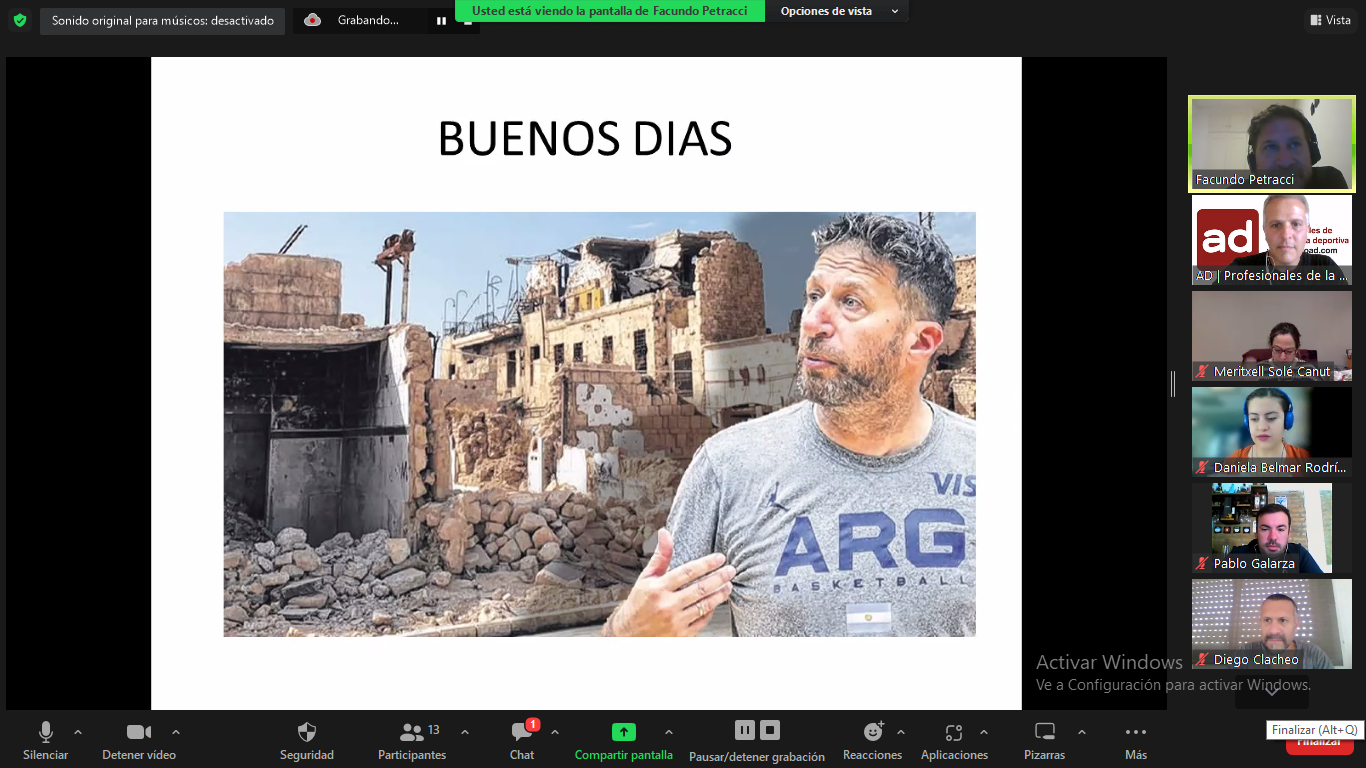Expand video options arrow beside Detener vídeo
The height and width of the screenshot is (768, 1366).
(176, 732)
